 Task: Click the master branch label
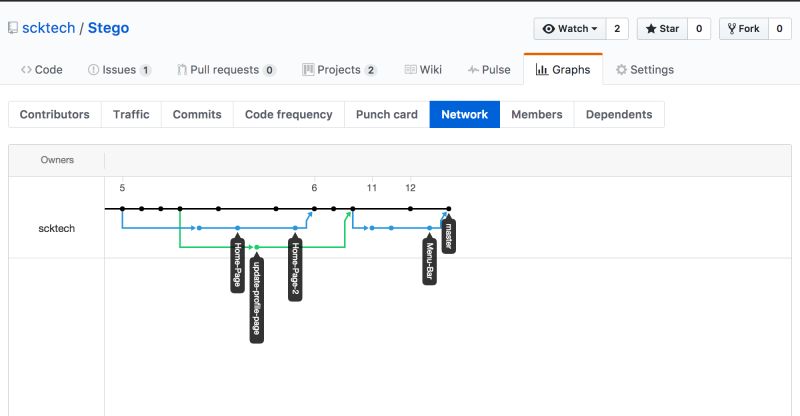[449, 236]
